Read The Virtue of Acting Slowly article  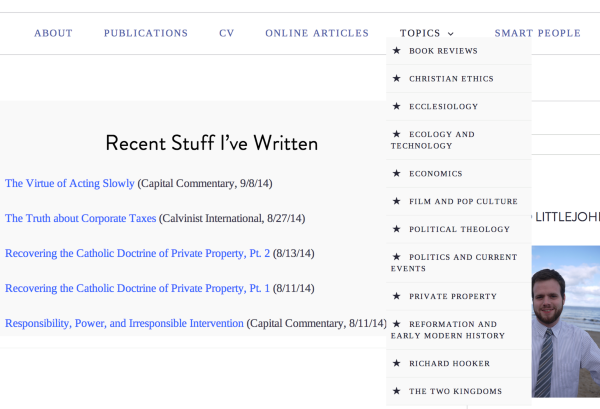pos(70,184)
